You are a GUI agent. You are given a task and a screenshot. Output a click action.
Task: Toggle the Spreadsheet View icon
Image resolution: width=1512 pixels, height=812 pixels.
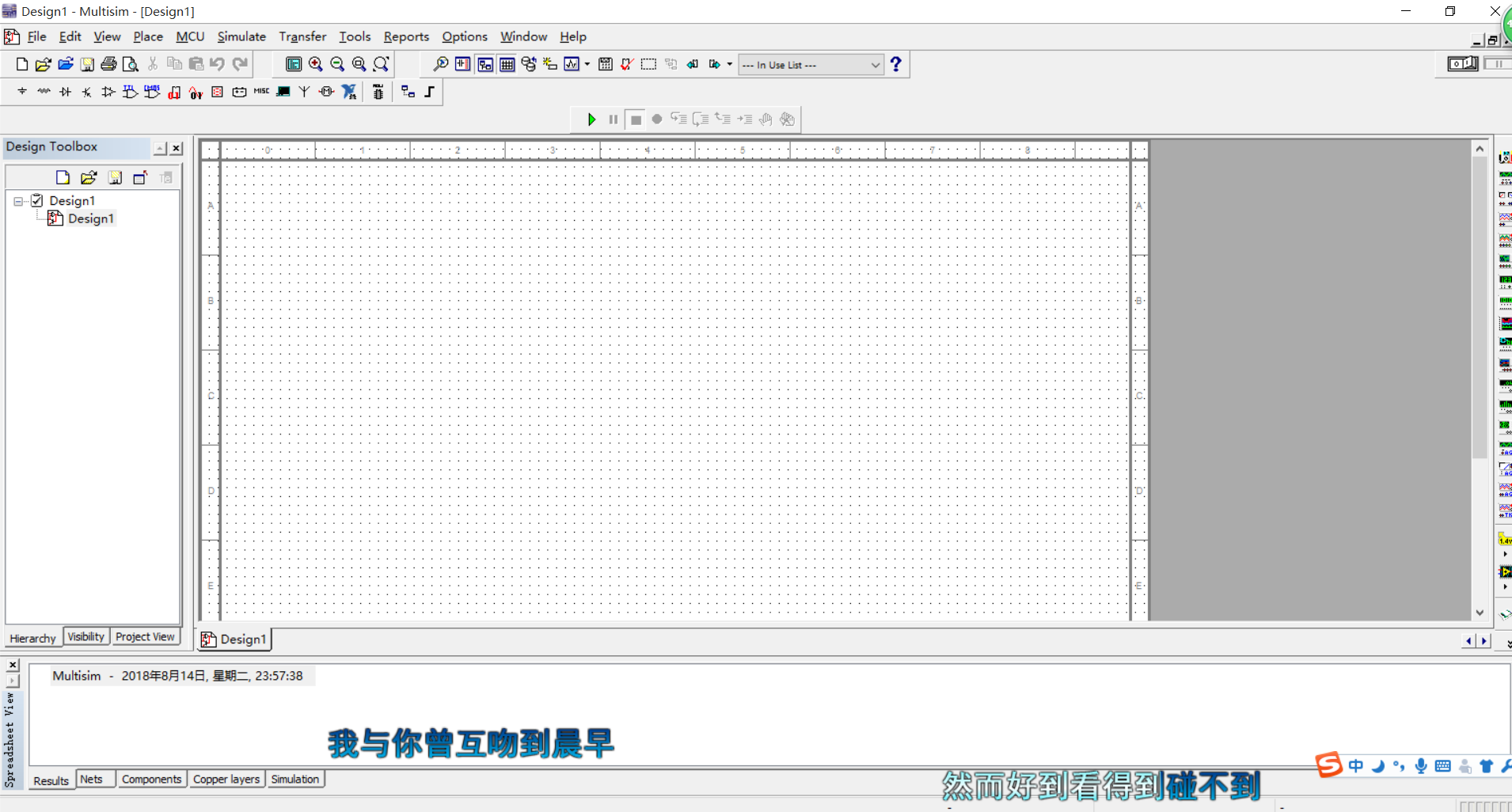coord(507,64)
